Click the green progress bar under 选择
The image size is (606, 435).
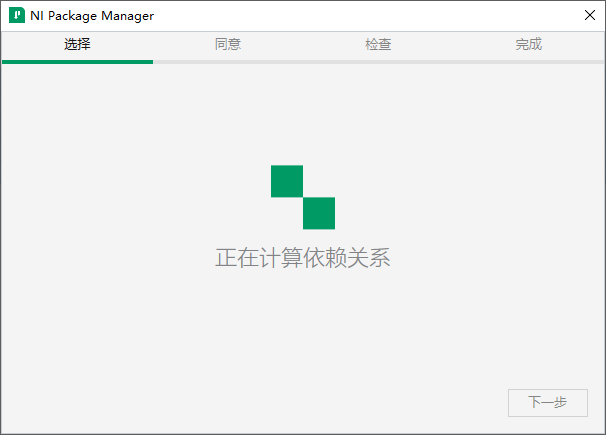coord(77,62)
